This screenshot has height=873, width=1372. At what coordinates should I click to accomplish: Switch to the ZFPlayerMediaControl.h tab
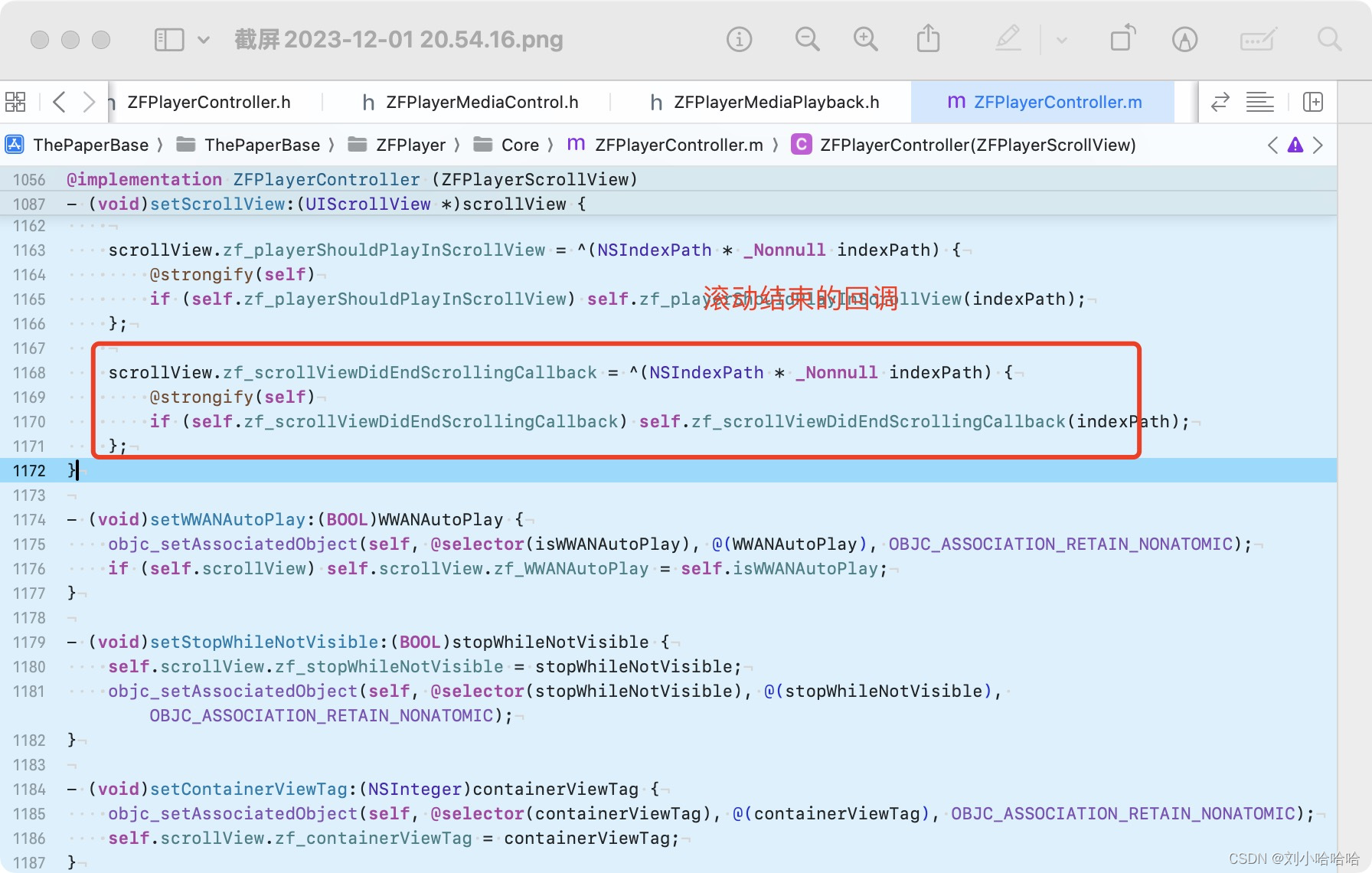[482, 102]
